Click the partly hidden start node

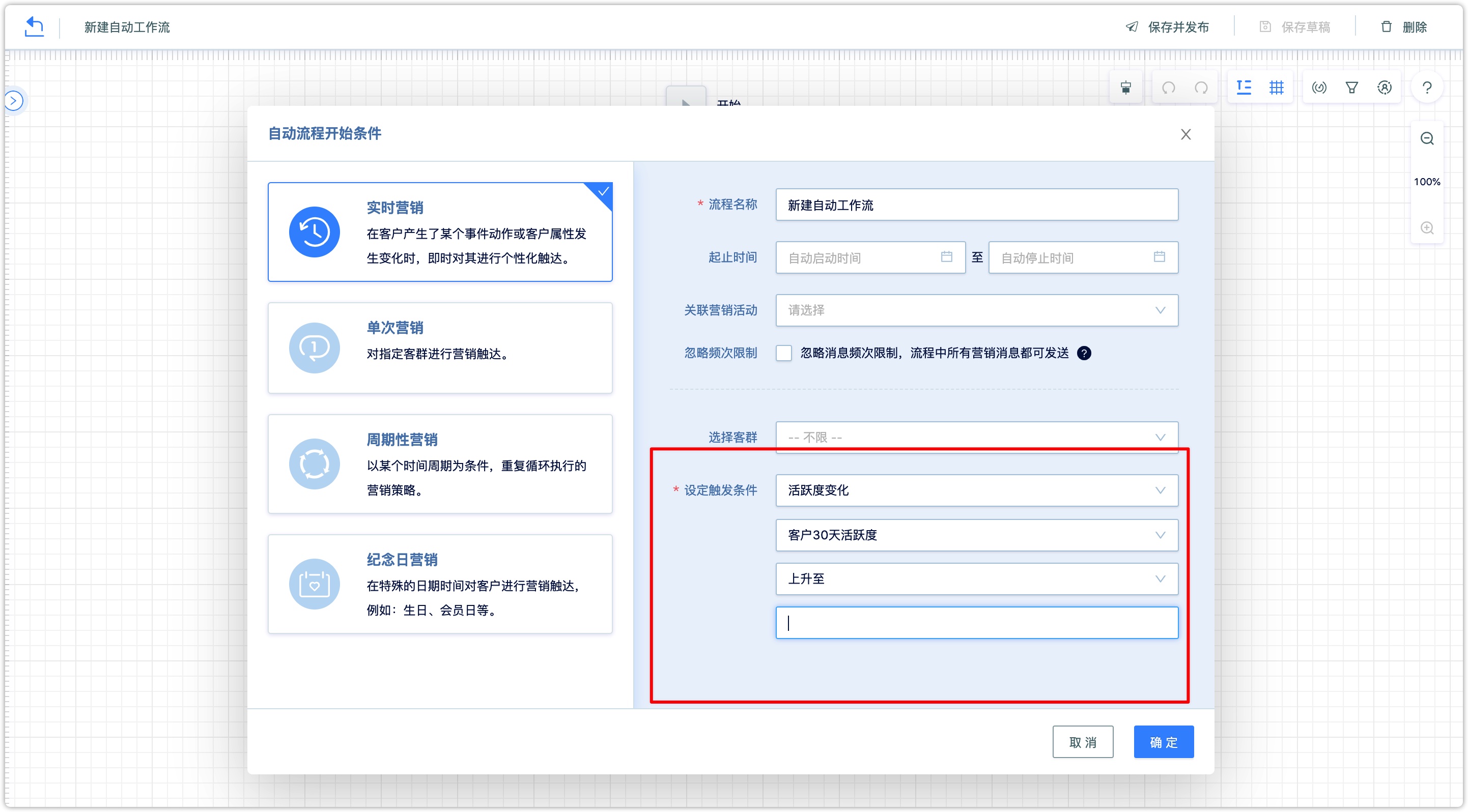pyautogui.click(x=686, y=97)
